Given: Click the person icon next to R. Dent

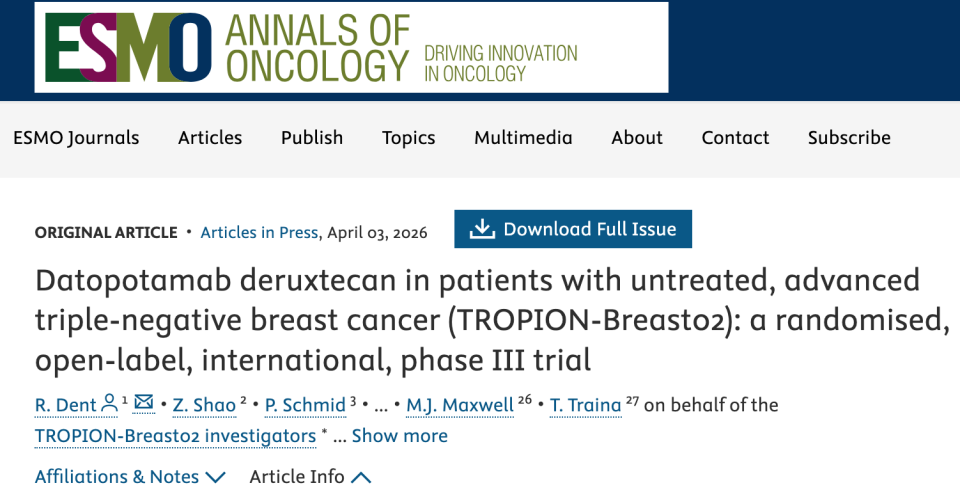Looking at the screenshot, I should point(109,403).
